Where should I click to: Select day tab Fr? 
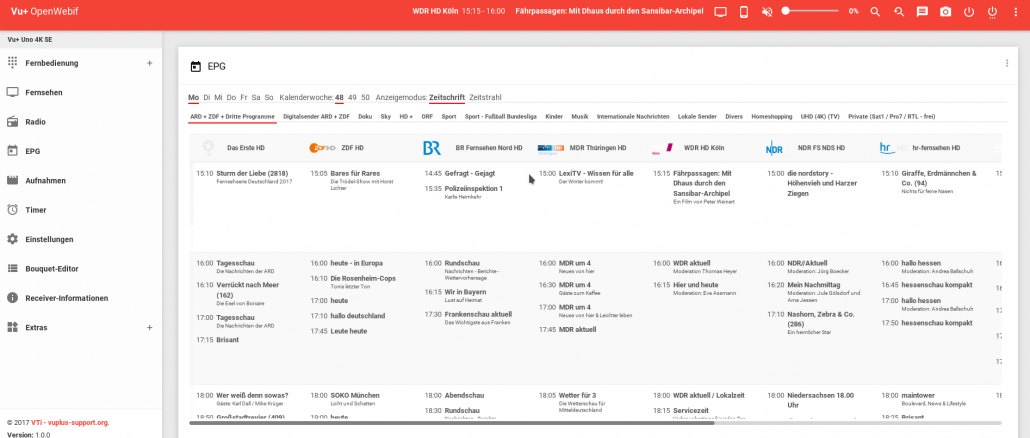[x=244, y=98]
